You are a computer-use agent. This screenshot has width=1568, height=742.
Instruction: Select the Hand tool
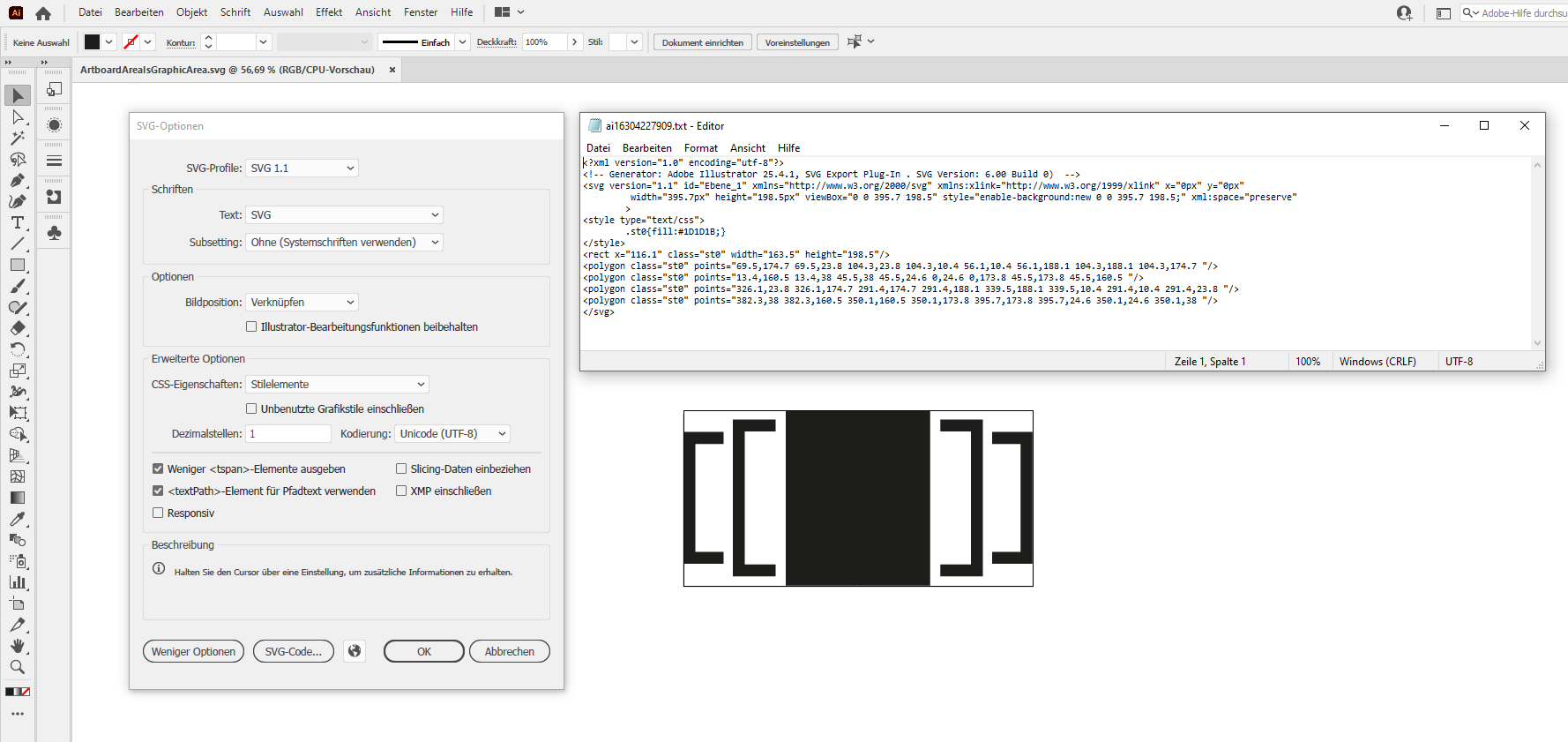coord(18,646)
